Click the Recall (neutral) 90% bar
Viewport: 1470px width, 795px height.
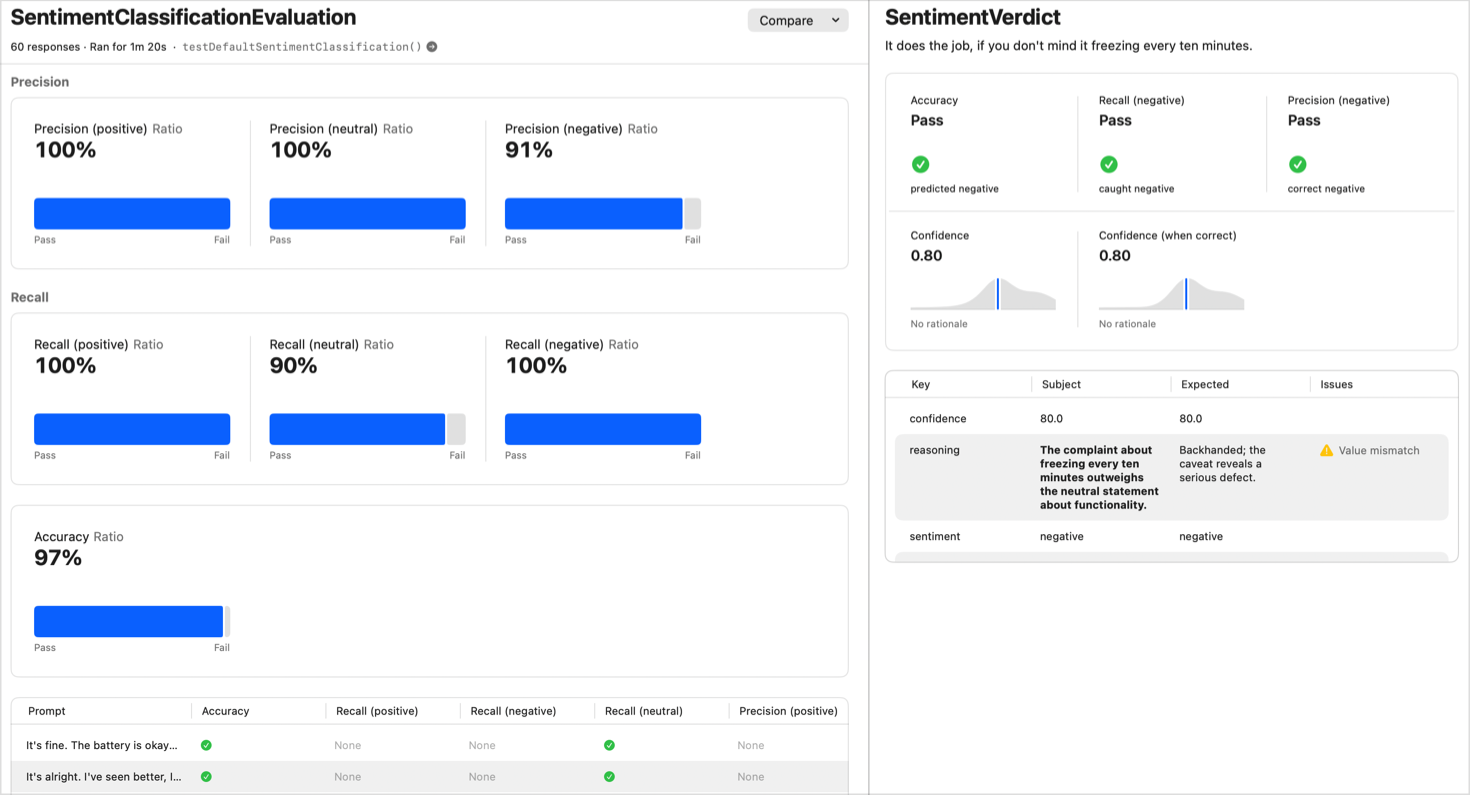pos(367,429)
